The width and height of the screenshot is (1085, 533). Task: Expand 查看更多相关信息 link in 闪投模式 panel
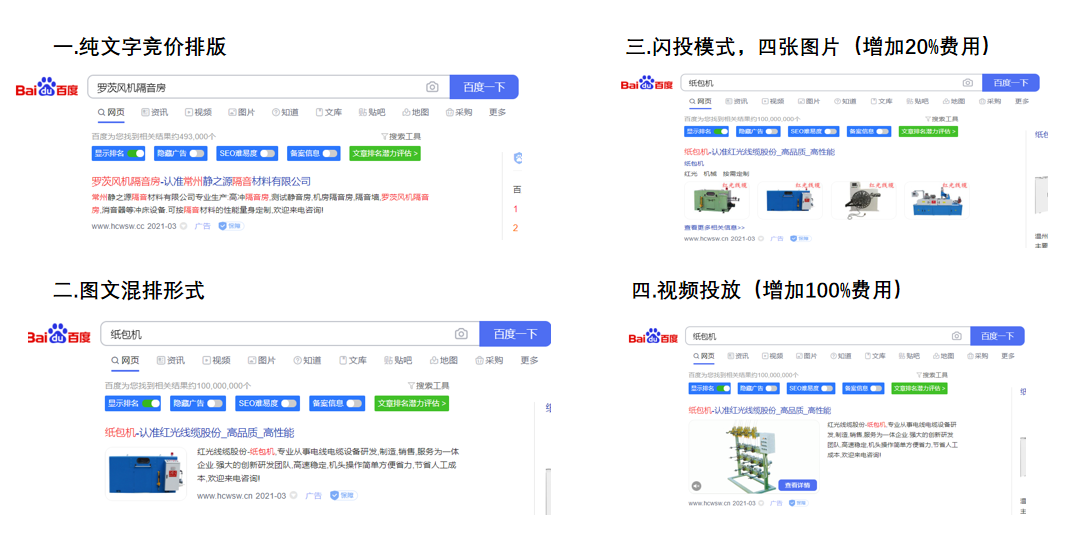pyautogui.click(x=714, y=228)
